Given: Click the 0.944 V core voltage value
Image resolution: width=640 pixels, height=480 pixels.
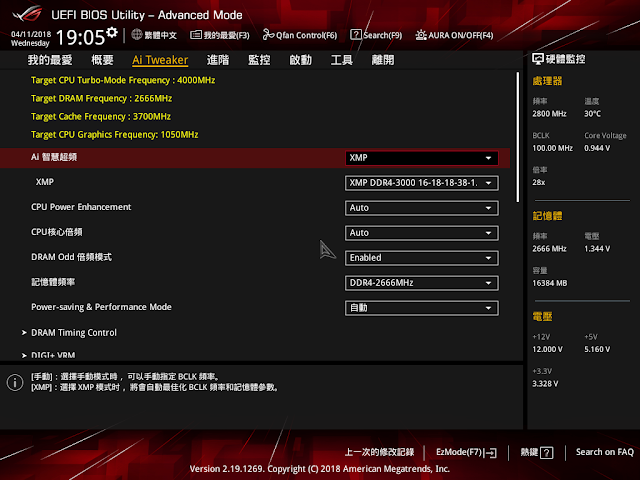Looking at the screenshot, I should tap(597, 148).
